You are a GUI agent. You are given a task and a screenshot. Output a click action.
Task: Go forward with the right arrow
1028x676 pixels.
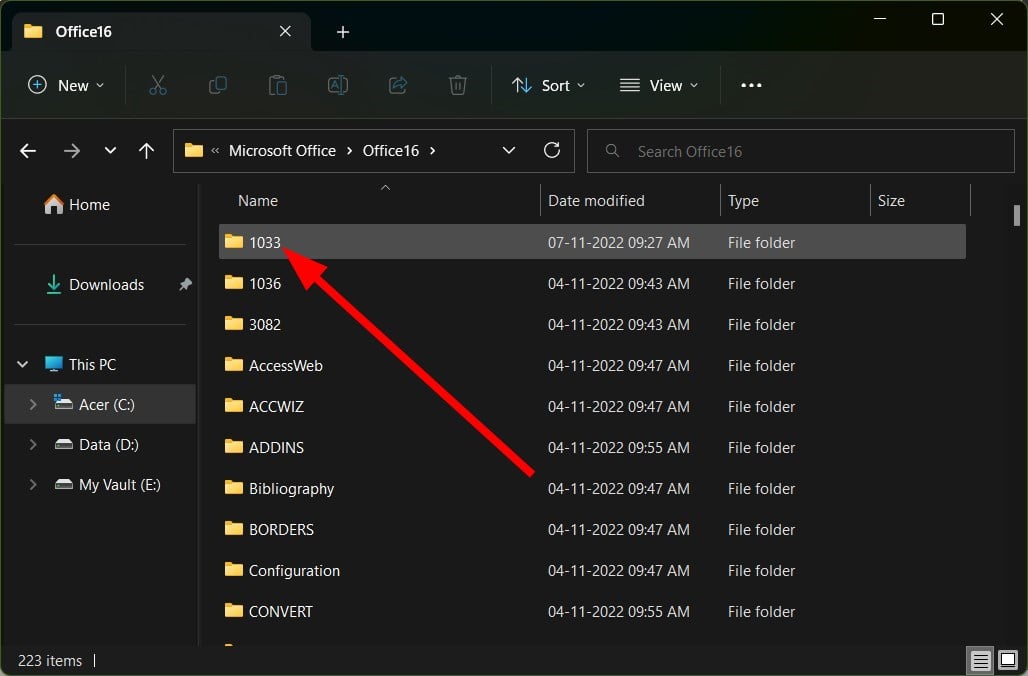71,151
